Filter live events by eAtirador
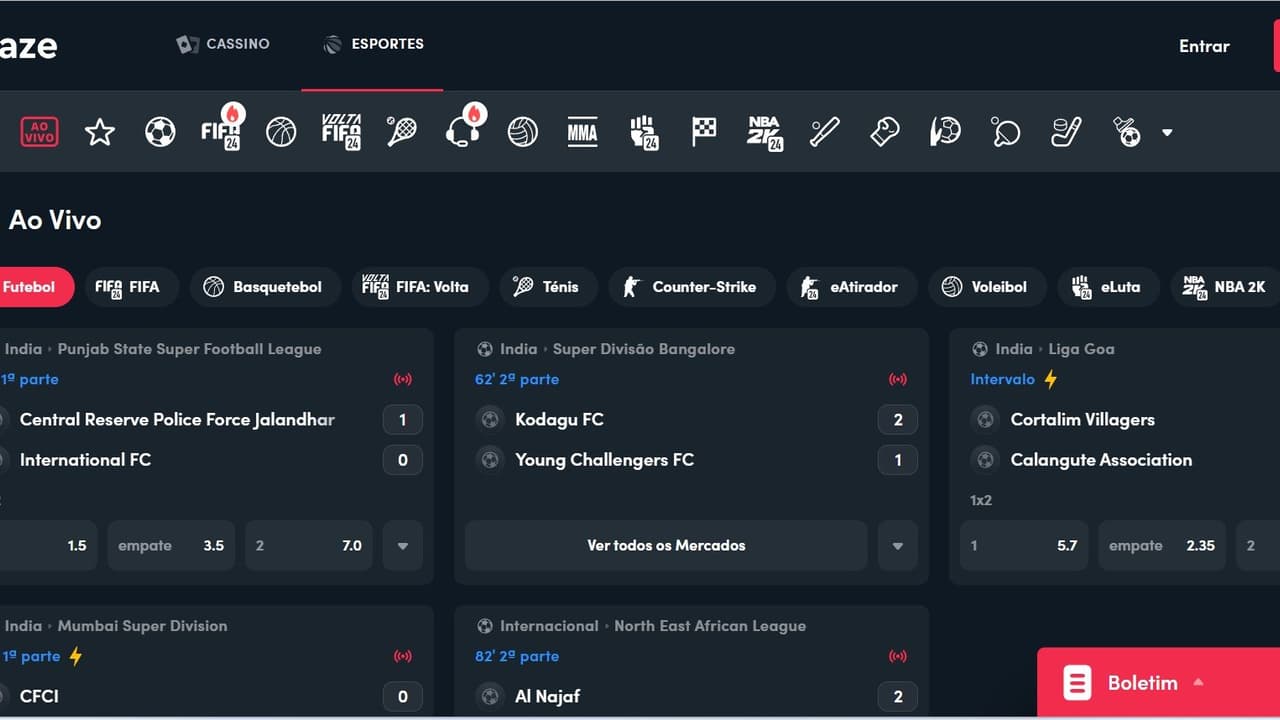 [x=851, y=287]
